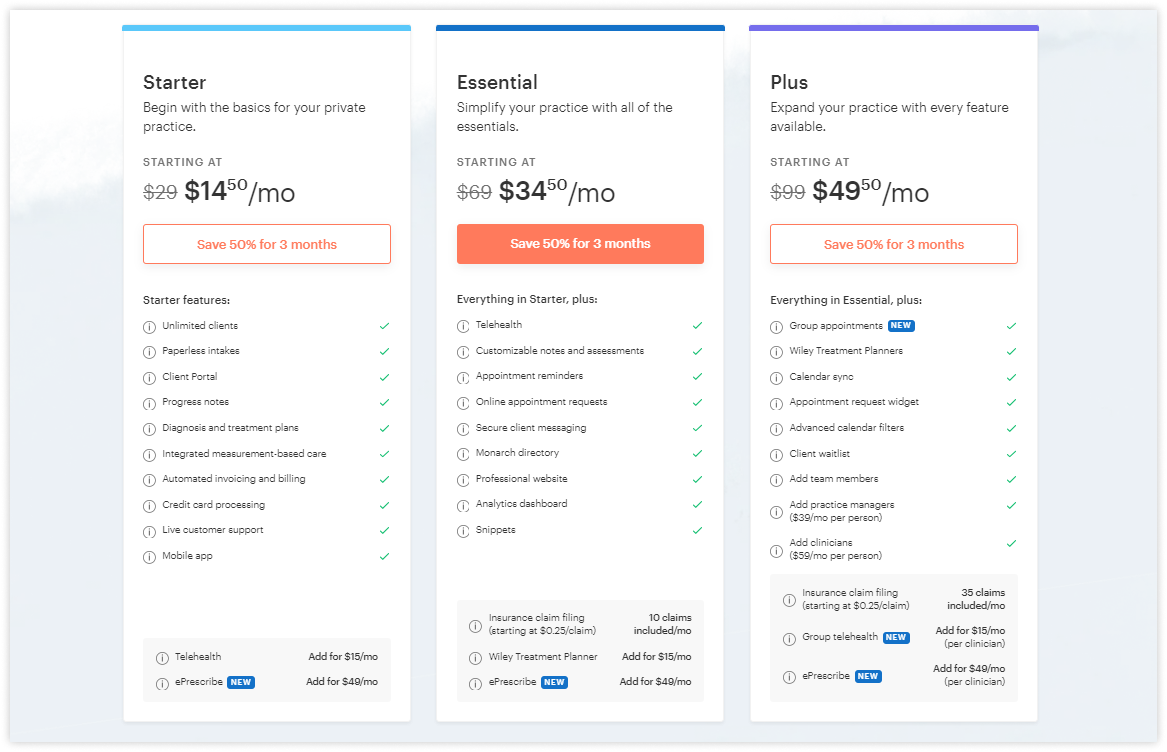The height and width of the screenshot is (752, 1167).
Task: Click the Mobile app feature label
Action: point(188,556)
